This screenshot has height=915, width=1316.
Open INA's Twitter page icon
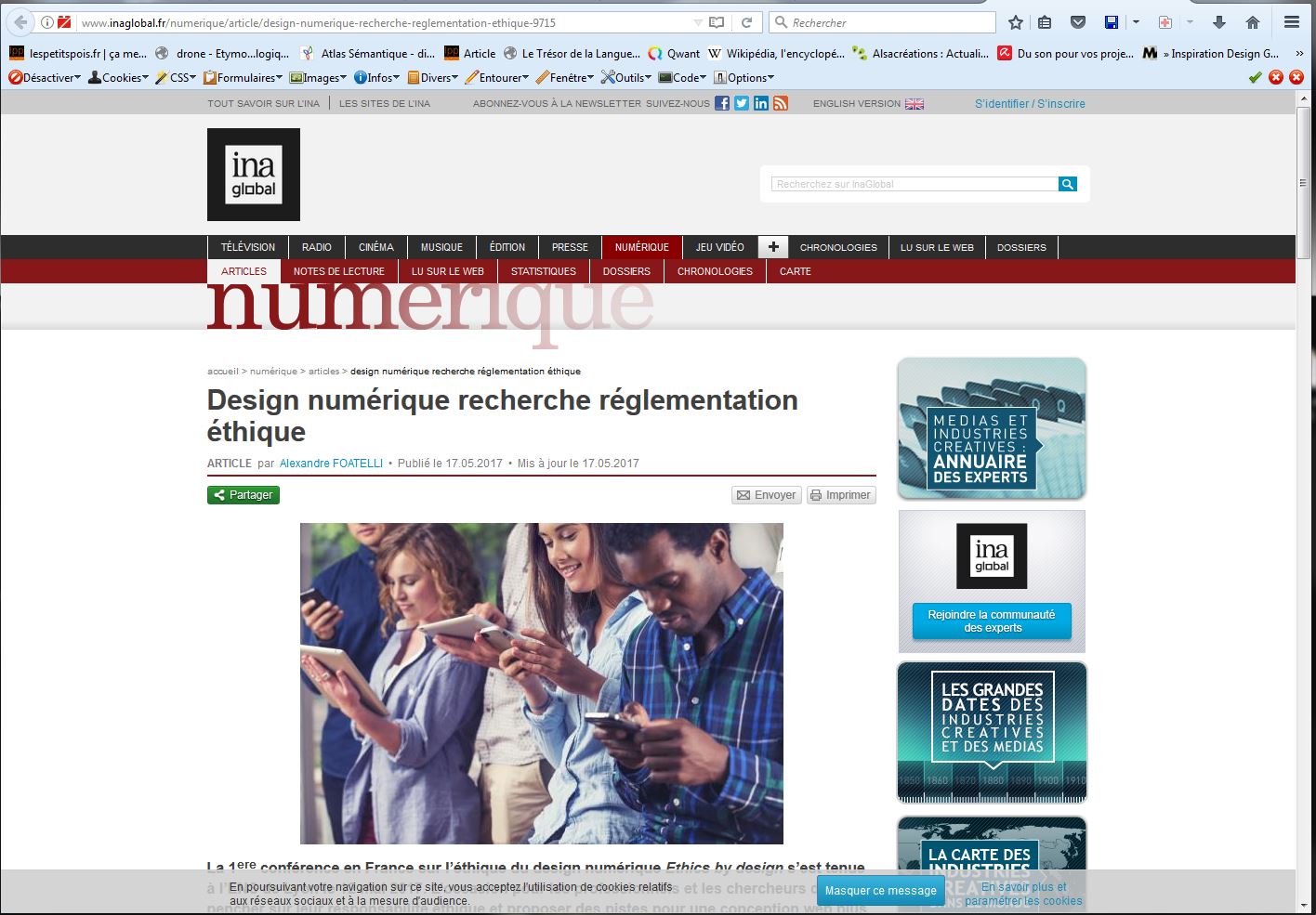742,103
